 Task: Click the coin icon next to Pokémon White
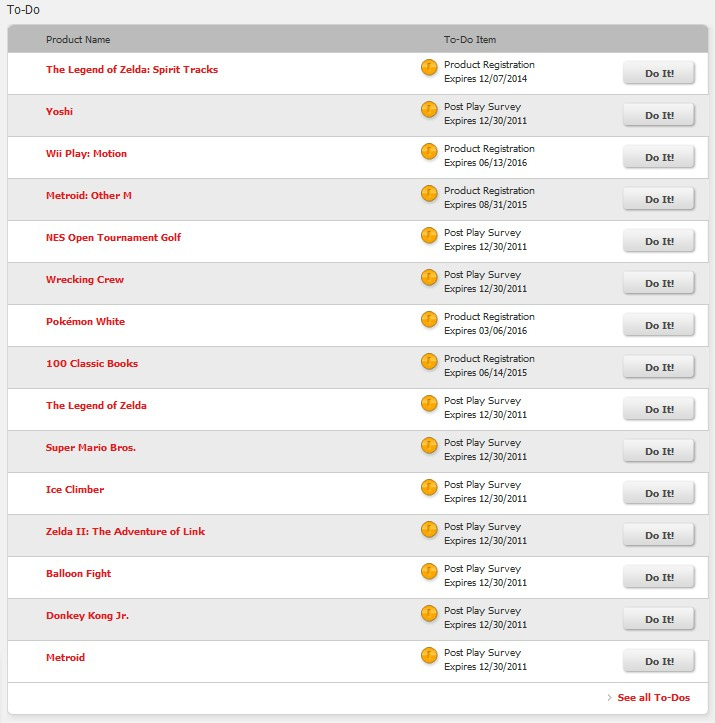click(x=429, y=319)
